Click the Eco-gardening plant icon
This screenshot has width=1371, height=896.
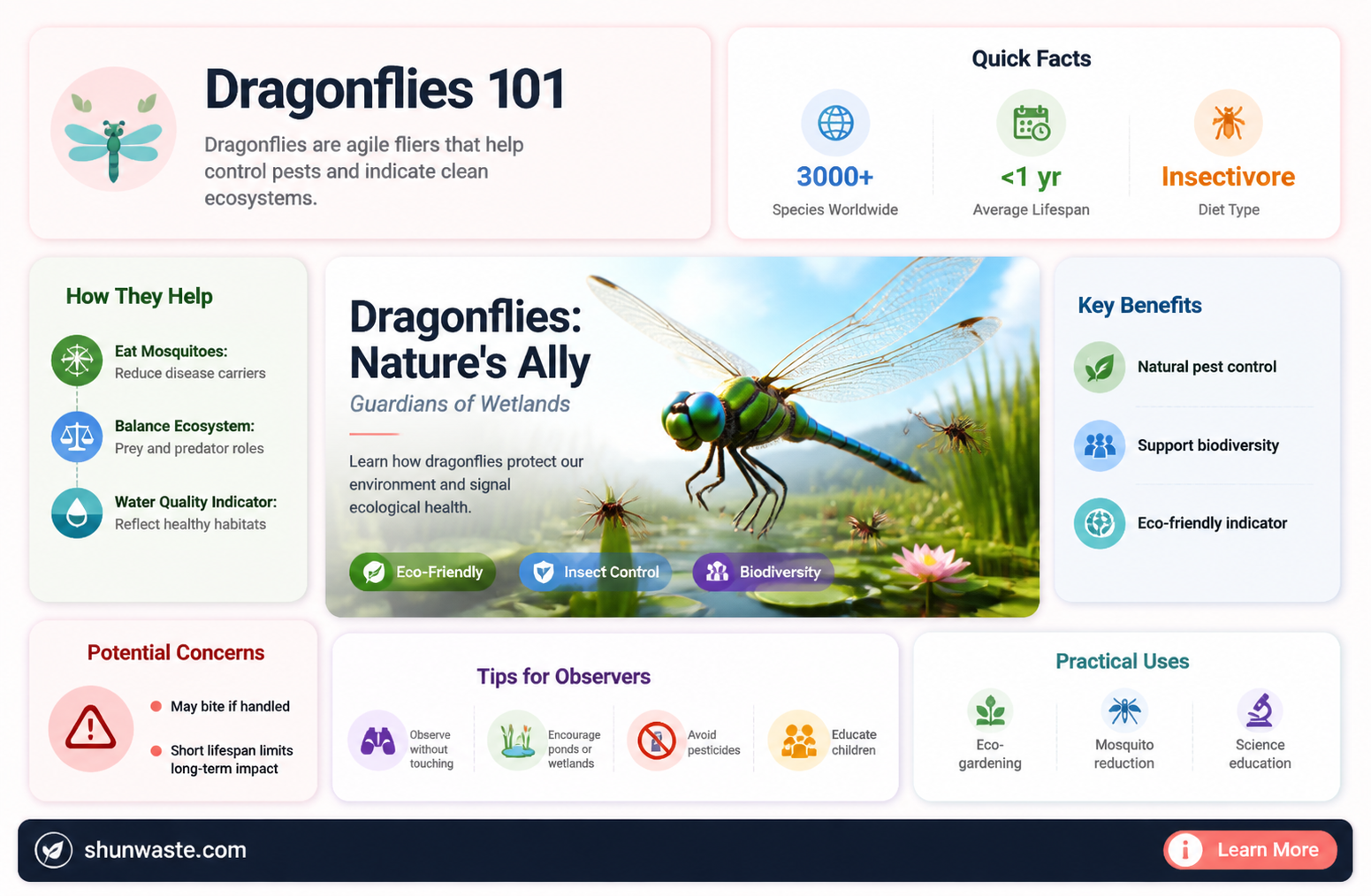(990, 710)
